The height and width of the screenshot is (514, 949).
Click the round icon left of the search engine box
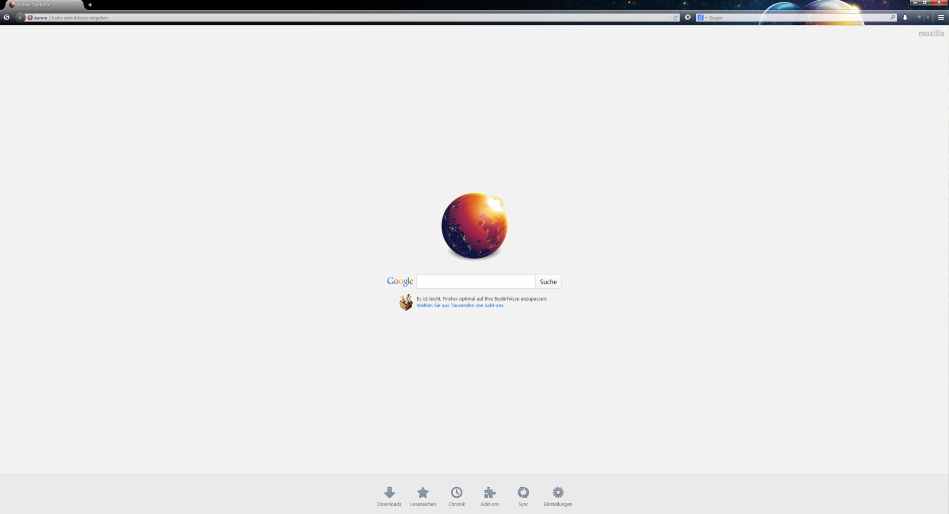point(688,18)
